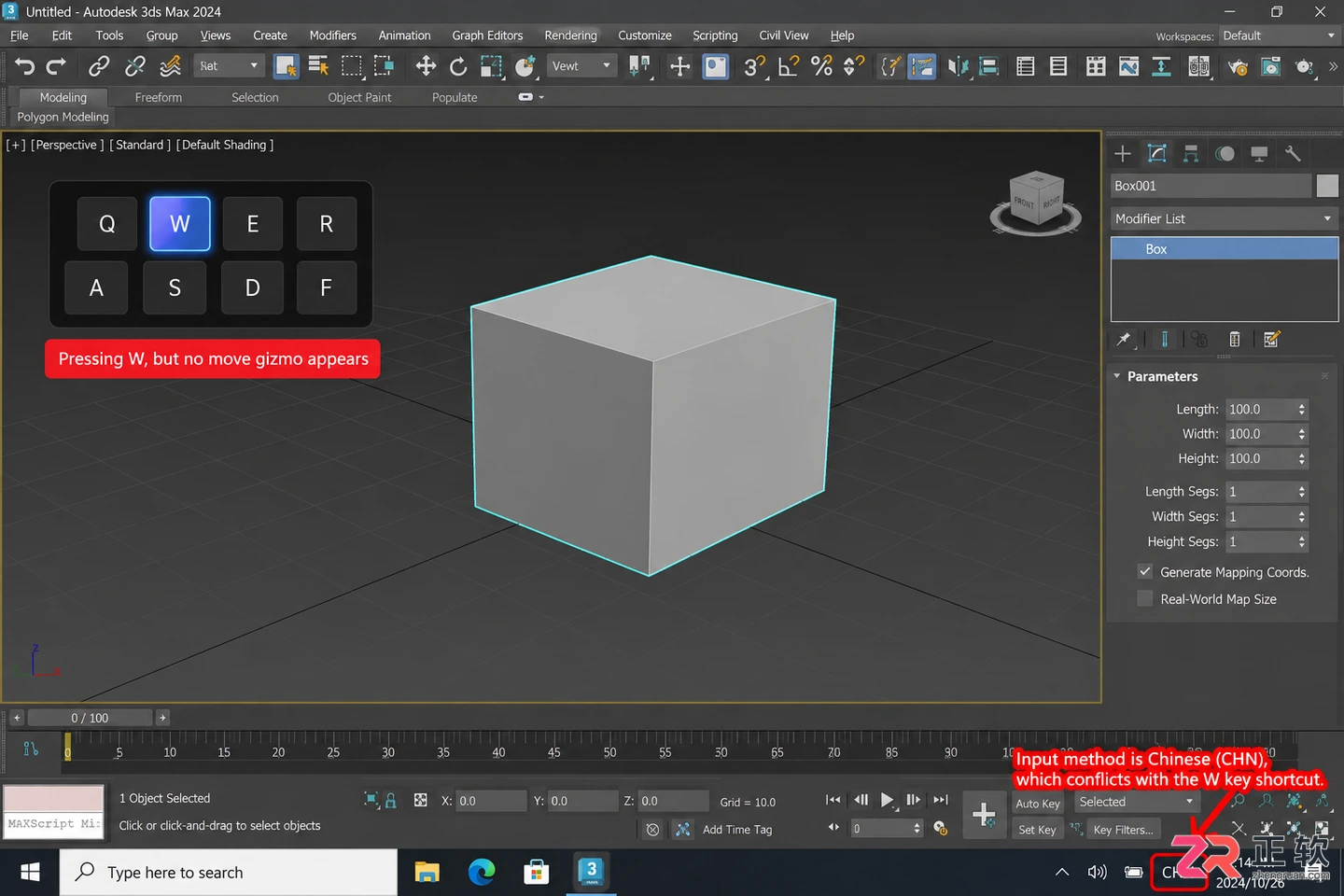Click the Box001 object color swatch
1344x896 pixels.
point(1327,186)
